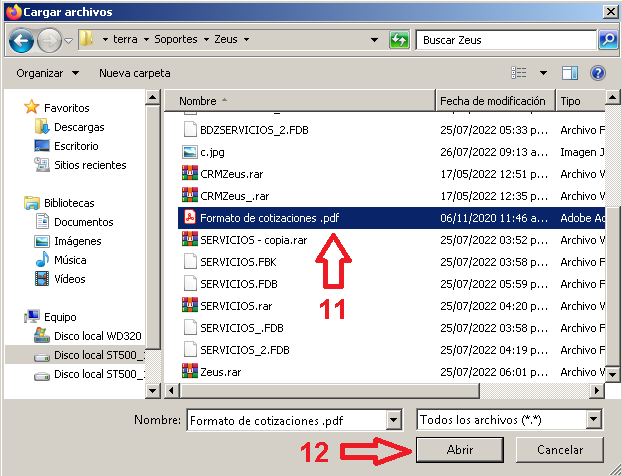Screen dimensions: 622x476
Task: Create a folder with Nueva carpeta
Action: [x=135, y=73]
